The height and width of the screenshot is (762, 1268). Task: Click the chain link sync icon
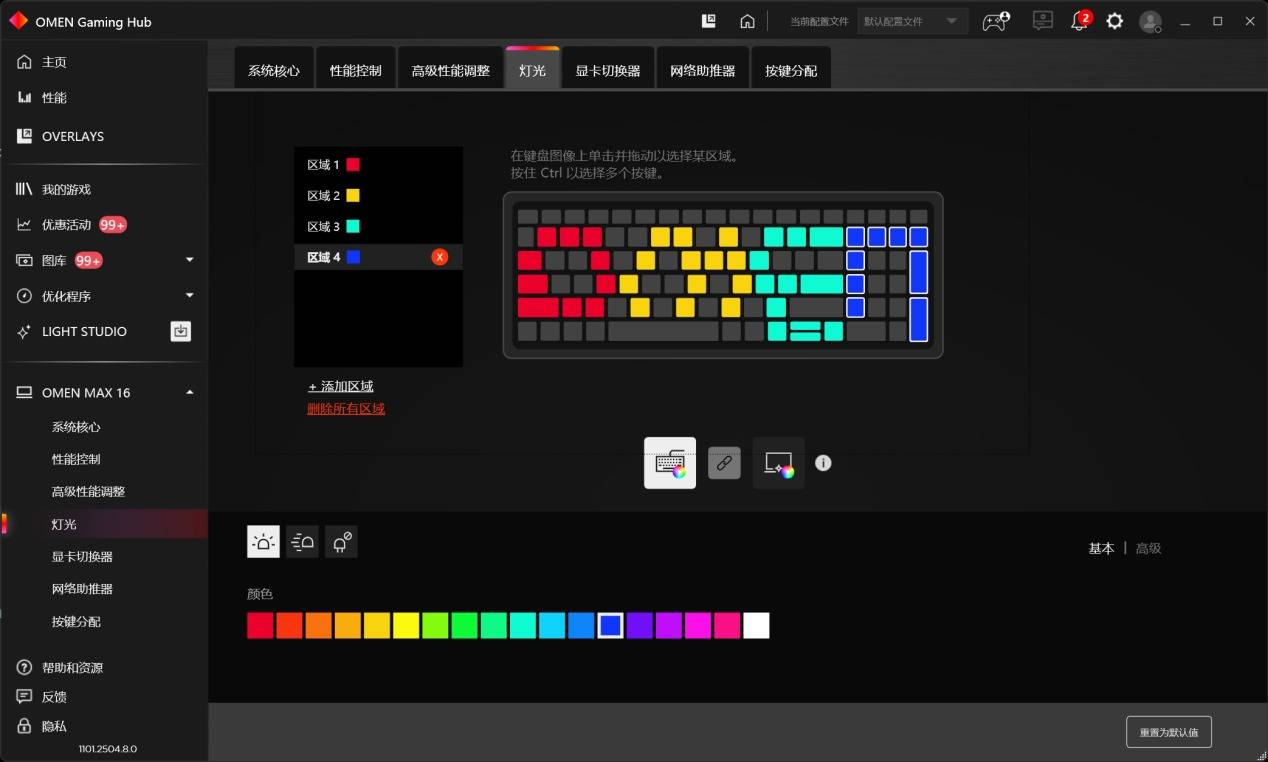click(724, 463)
